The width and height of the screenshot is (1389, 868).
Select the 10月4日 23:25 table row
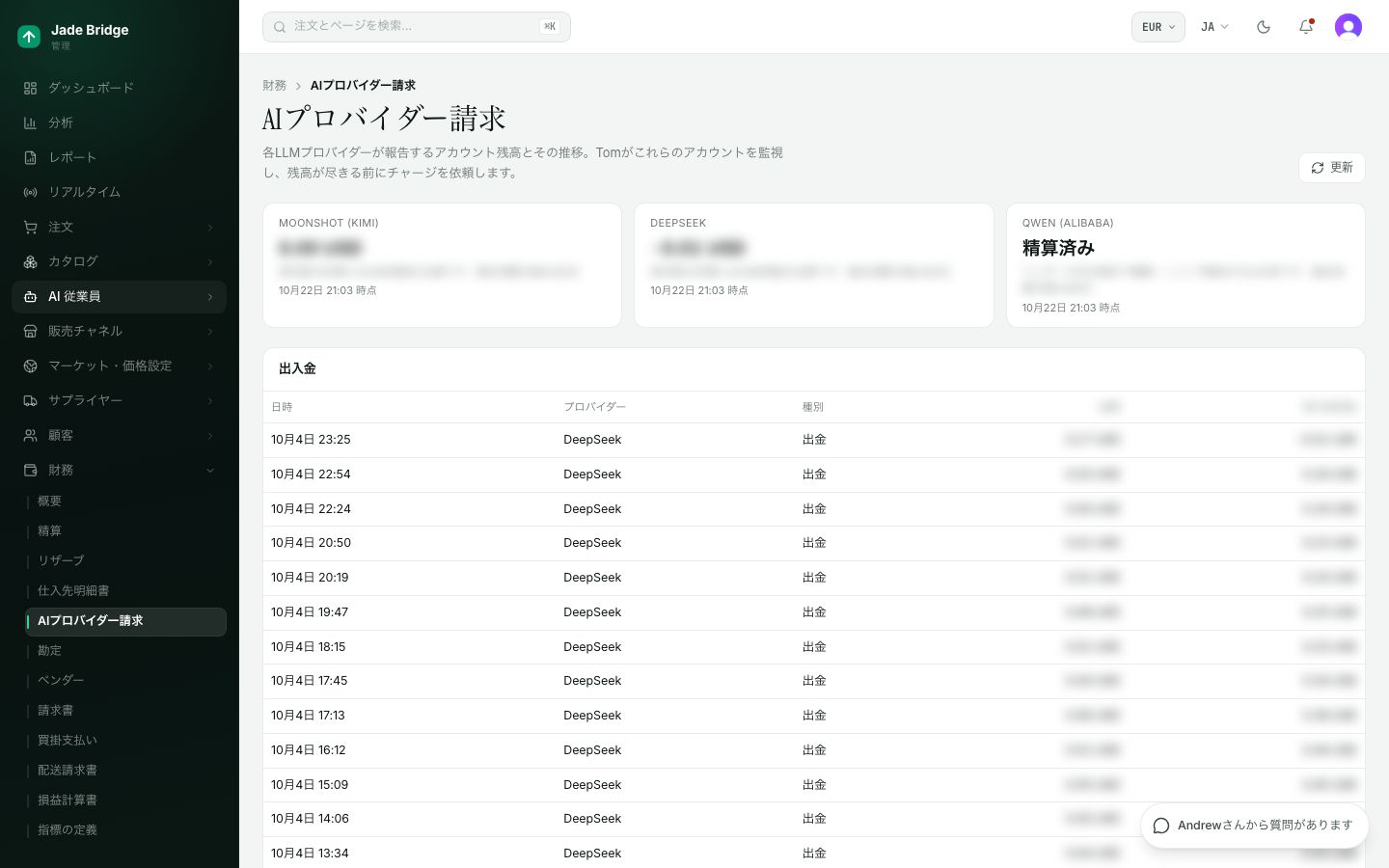click(x=813, y=440)
